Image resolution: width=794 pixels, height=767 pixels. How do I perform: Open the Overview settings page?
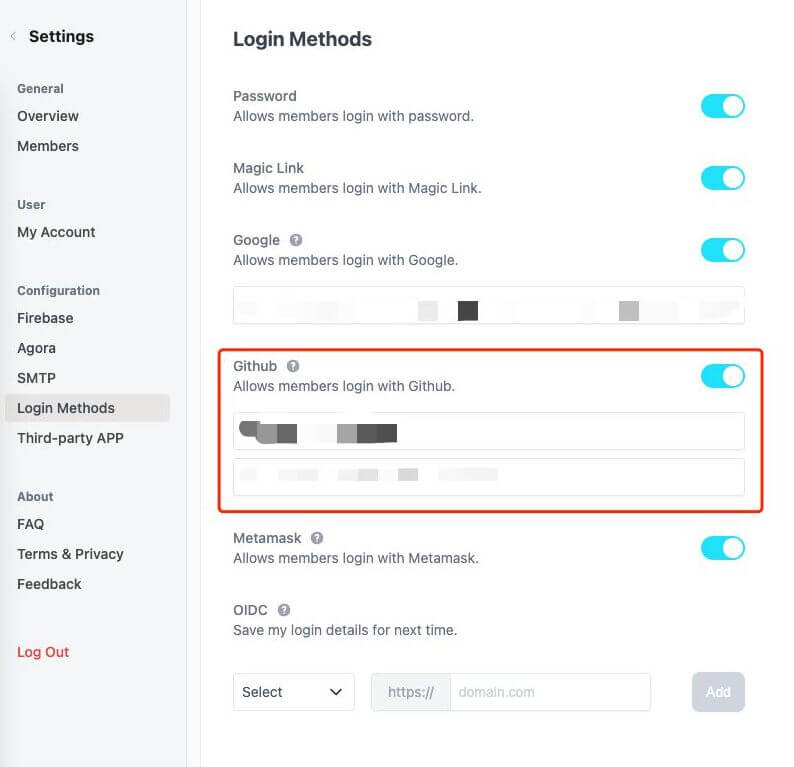(x=48, y=116)
